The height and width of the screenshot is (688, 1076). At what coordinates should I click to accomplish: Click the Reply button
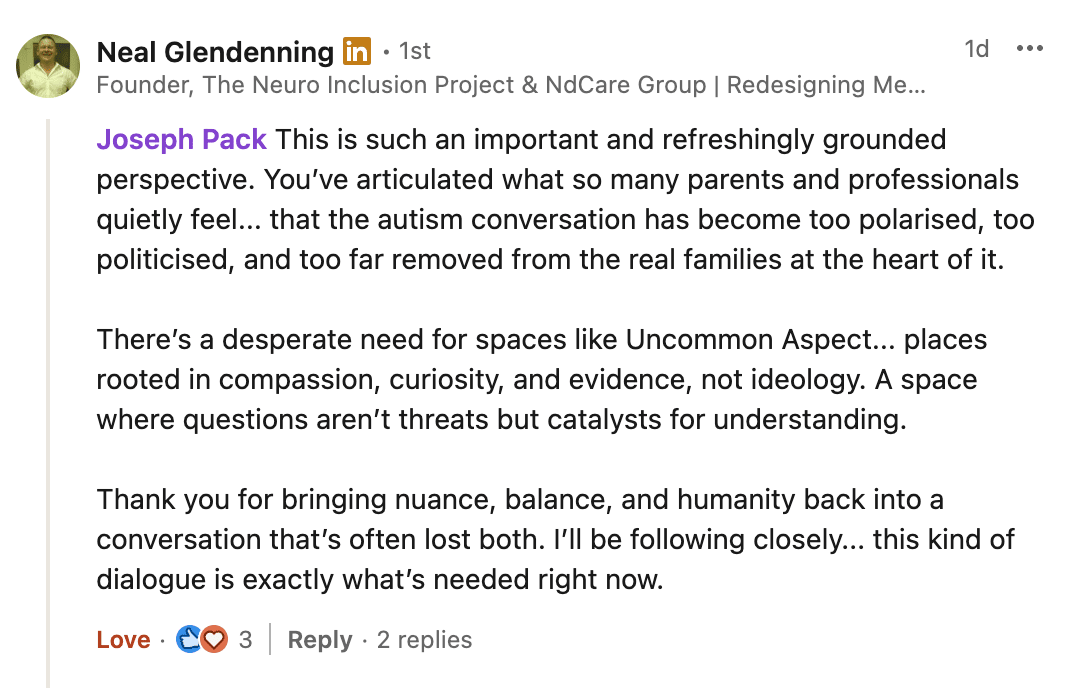[319, 640]
